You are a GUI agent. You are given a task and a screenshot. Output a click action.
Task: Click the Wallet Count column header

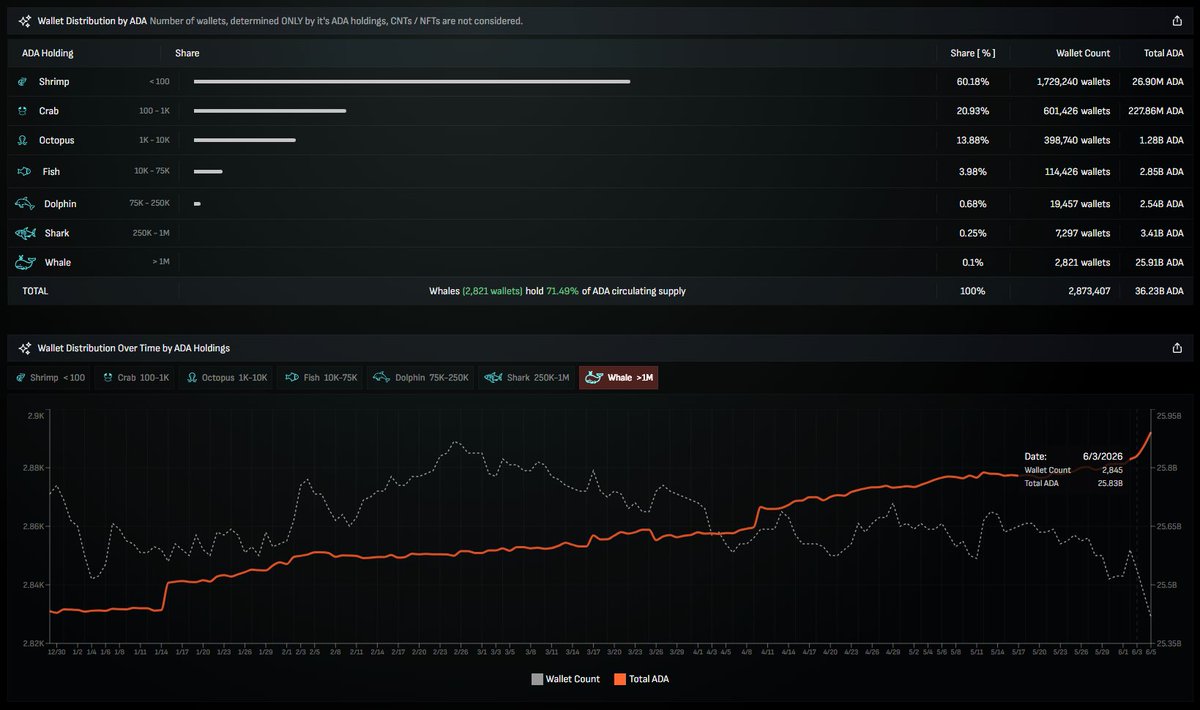(1083, 53)
